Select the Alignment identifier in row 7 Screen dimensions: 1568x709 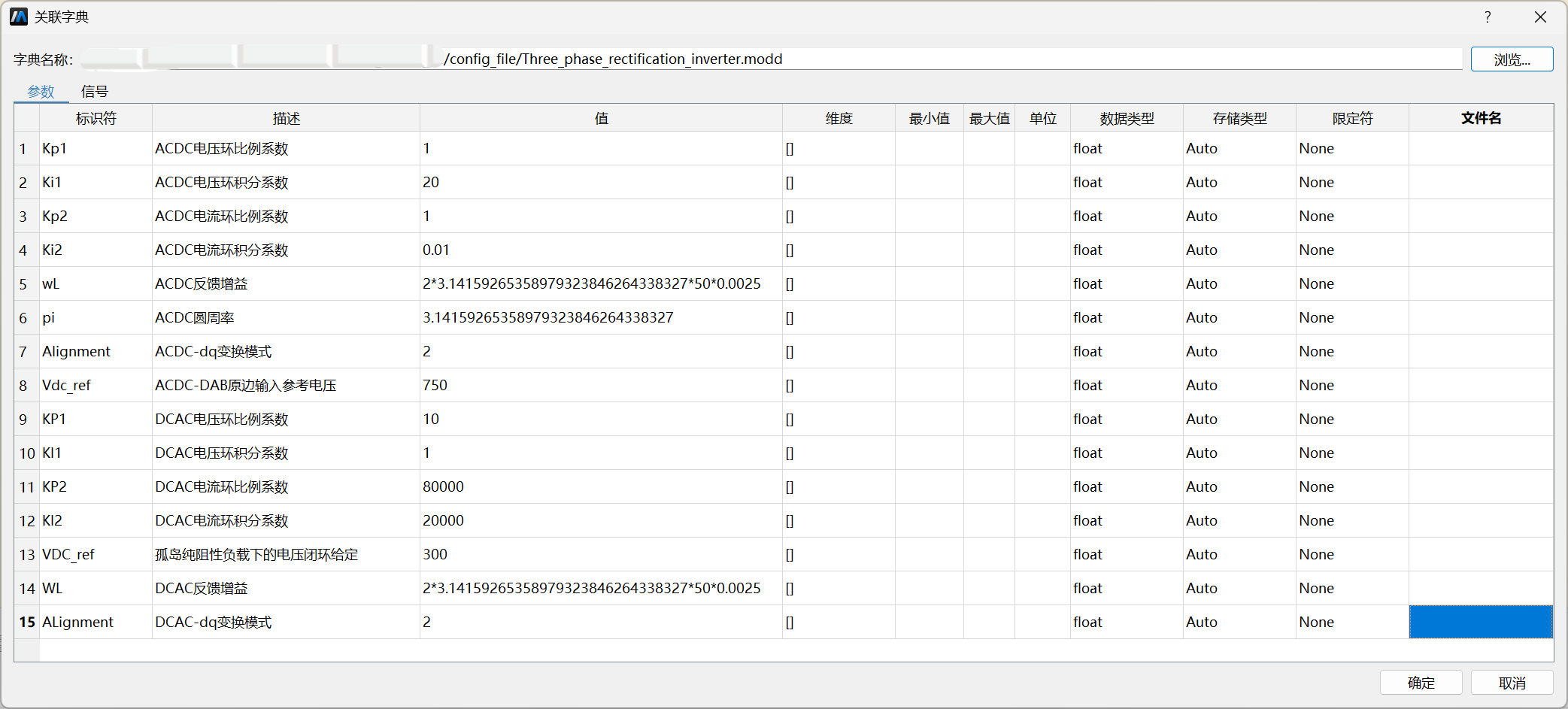coord(96,351)
